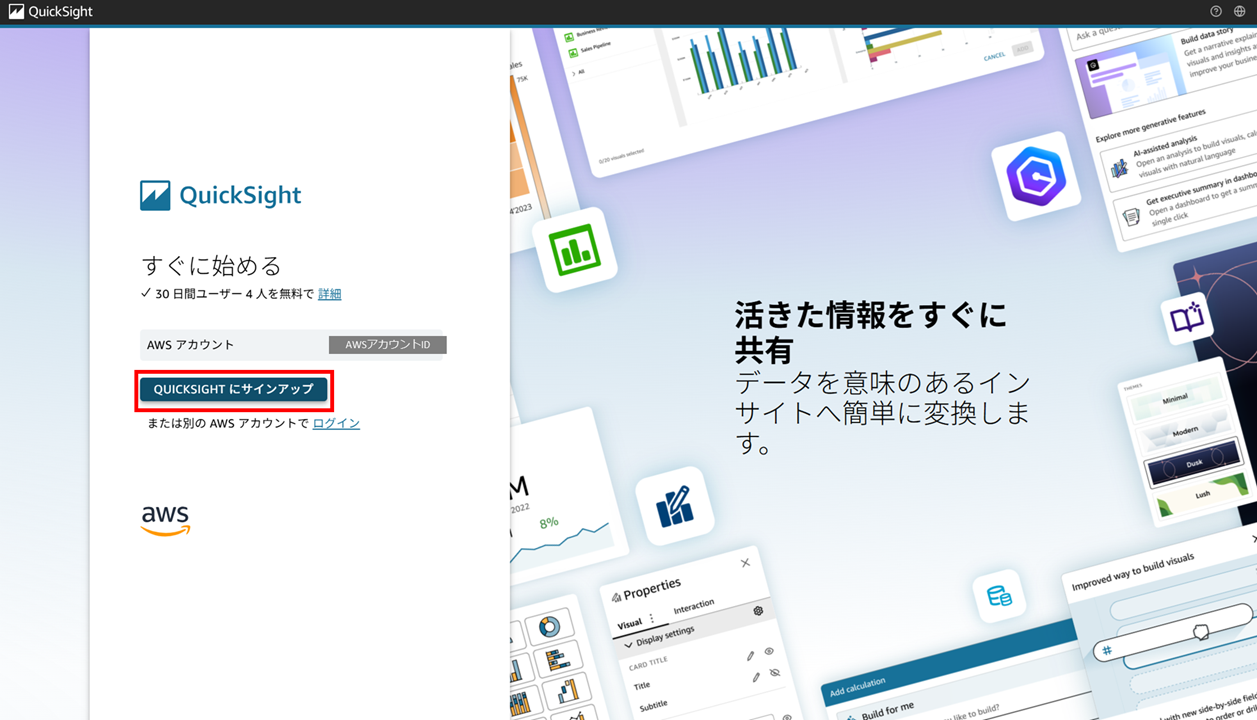Pick the Minimal theme thumbnail
This screenshot has height=720, width=1257.
click(1177, 400)
